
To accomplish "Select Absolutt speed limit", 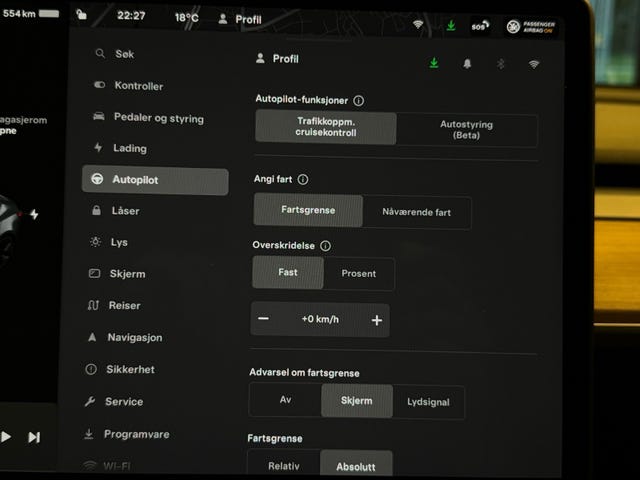I will tap(356, 465).
